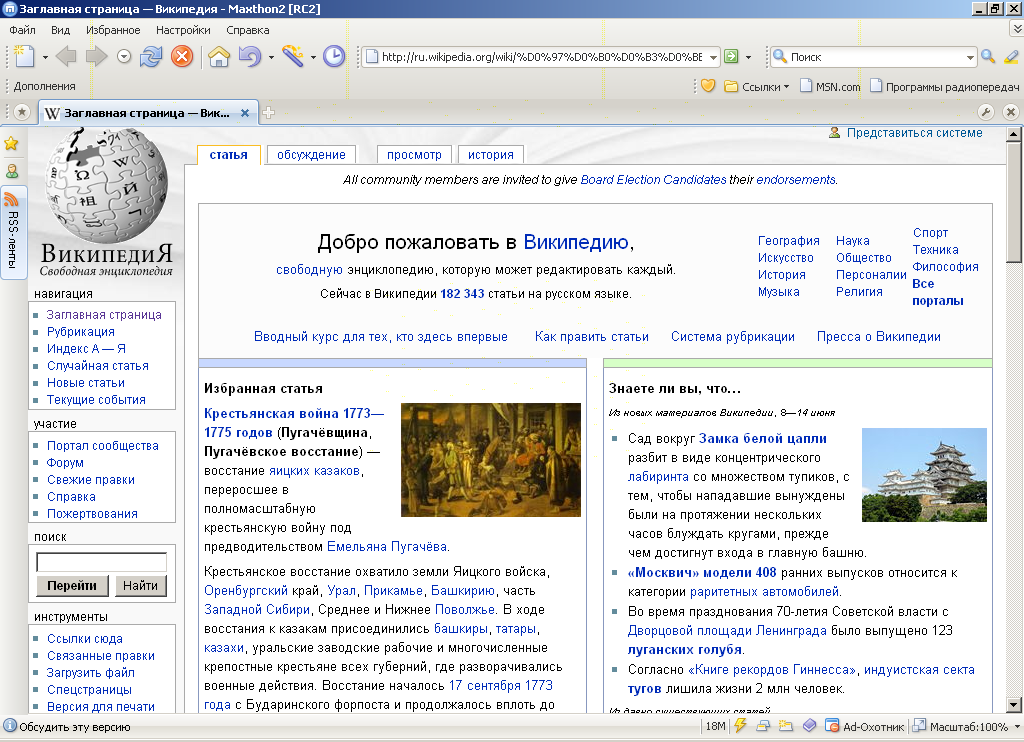Click the round X button right of the tab bar
The image size is (1024, 742).
coord(1011,112)
